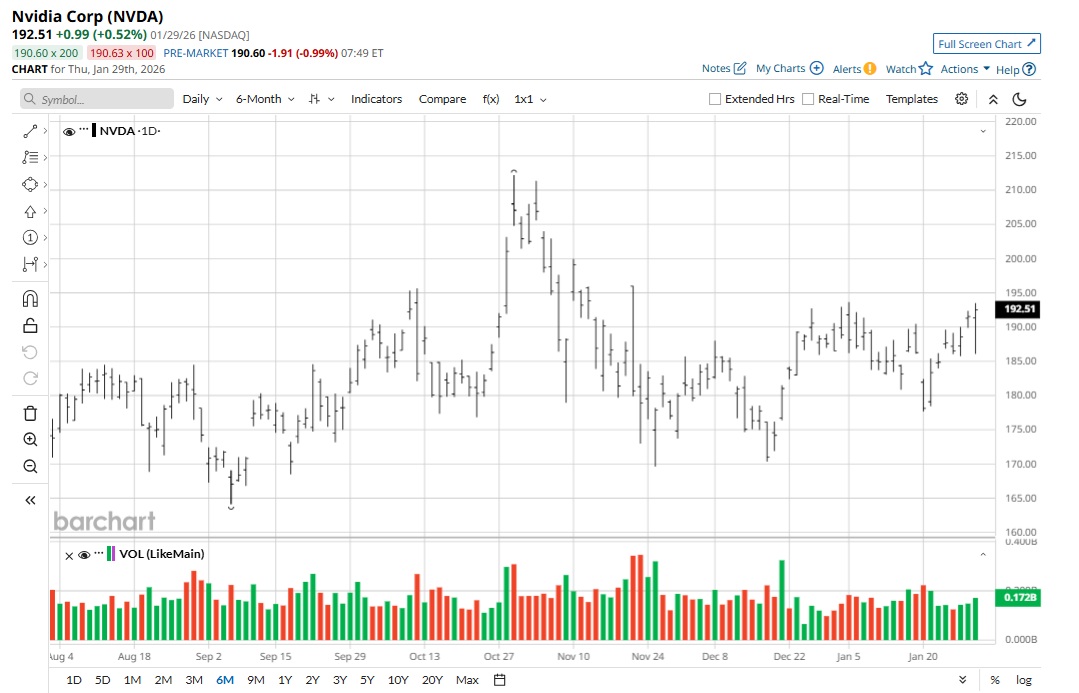Click the My Charts plus icon
The width and height of the screenshot is (1079, 693).
click(816, 68)
